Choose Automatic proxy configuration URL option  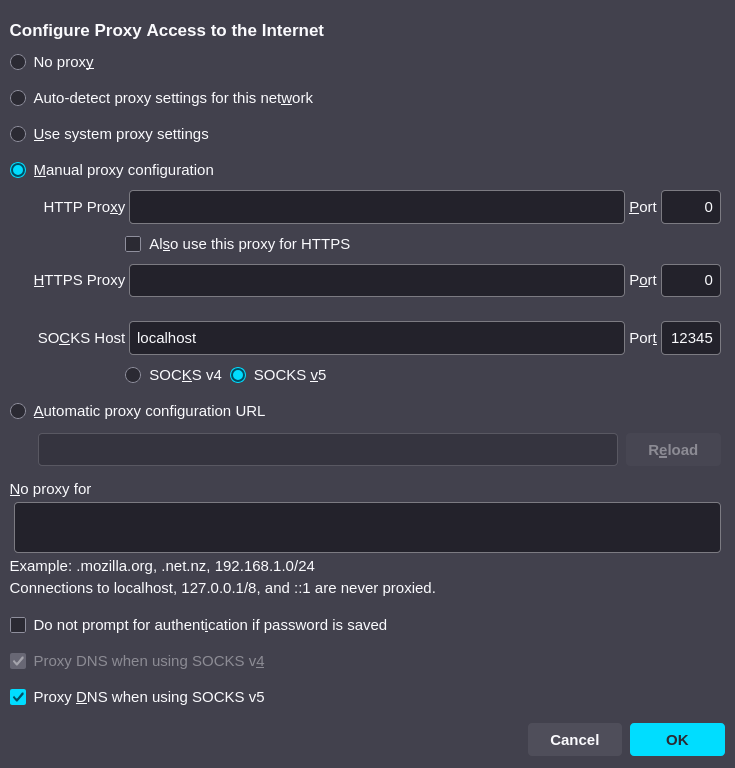pos(18,411)
